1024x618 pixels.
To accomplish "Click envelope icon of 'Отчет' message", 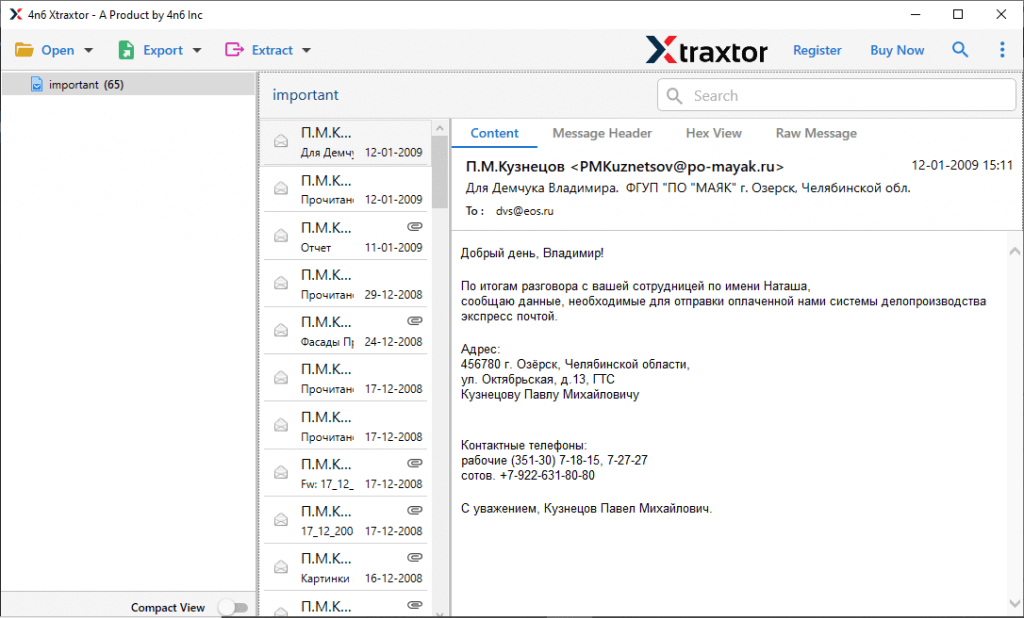I will 281,236.
